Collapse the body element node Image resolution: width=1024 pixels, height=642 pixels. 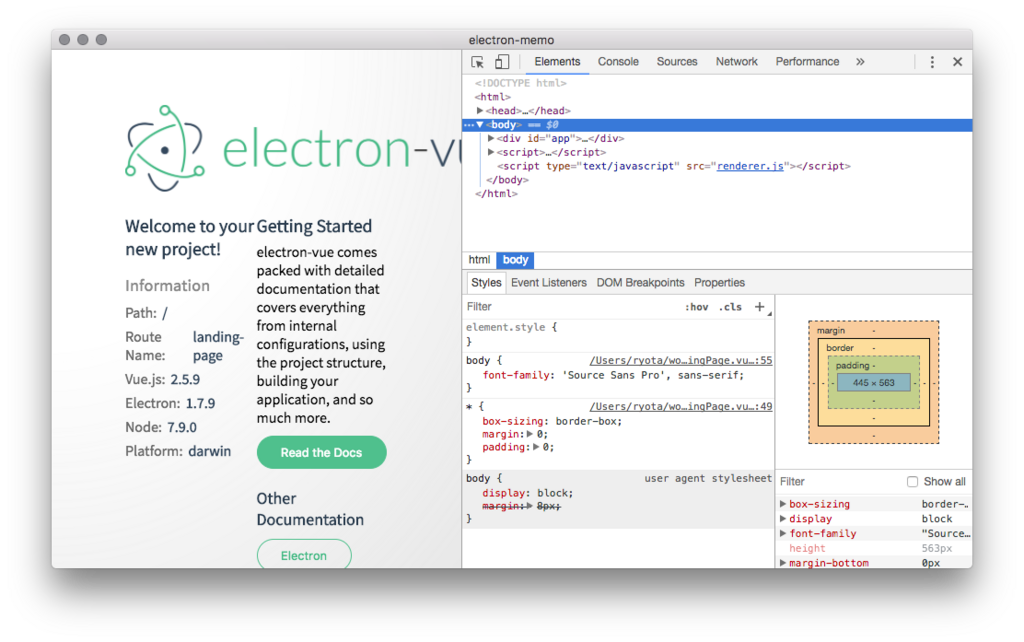click(480, 125)
